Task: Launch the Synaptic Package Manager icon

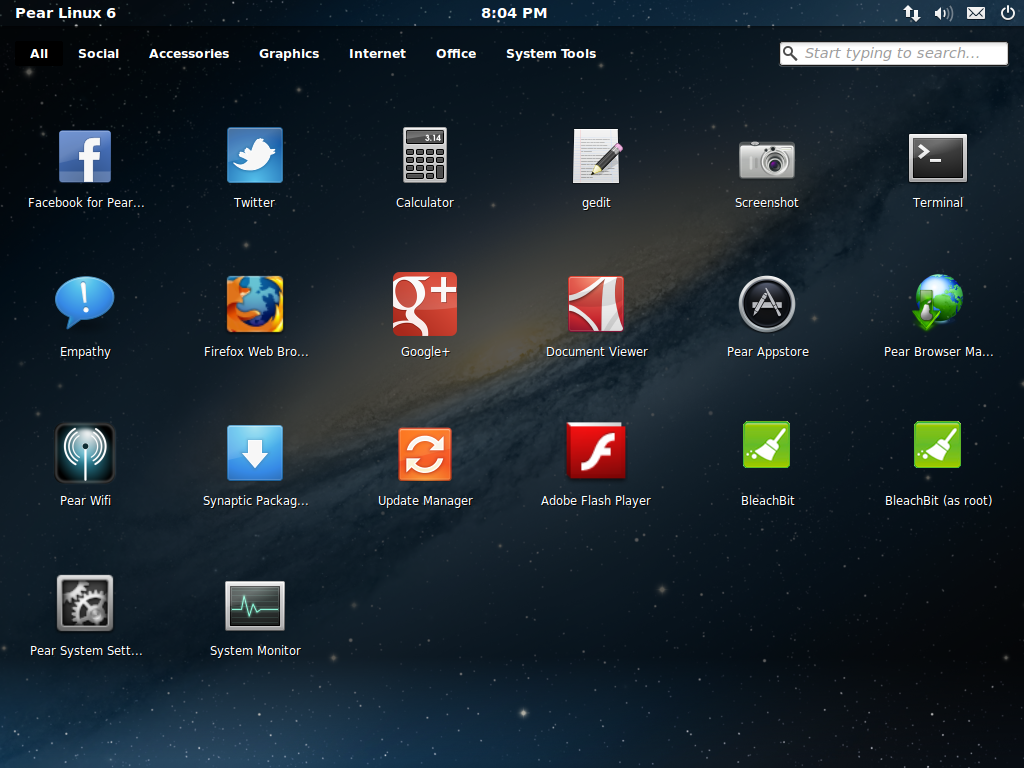Action: pos(255,453)
